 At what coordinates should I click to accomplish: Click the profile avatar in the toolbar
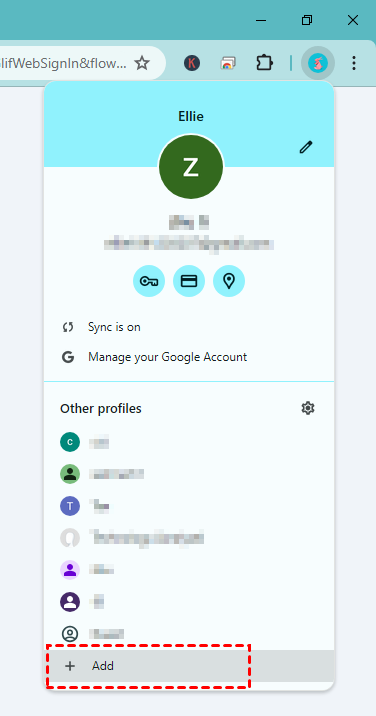point(318,63)
